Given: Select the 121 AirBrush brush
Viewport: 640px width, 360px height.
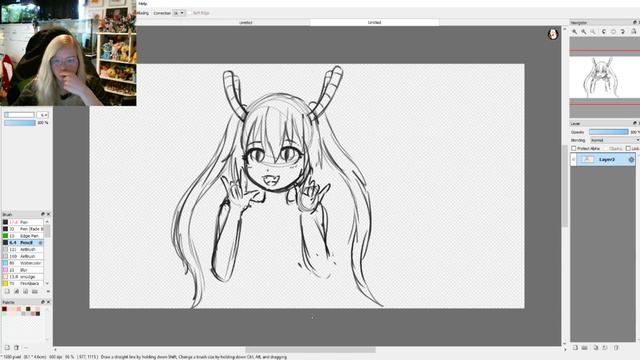Looking at the screenshot, I should [x=23, y=249].
